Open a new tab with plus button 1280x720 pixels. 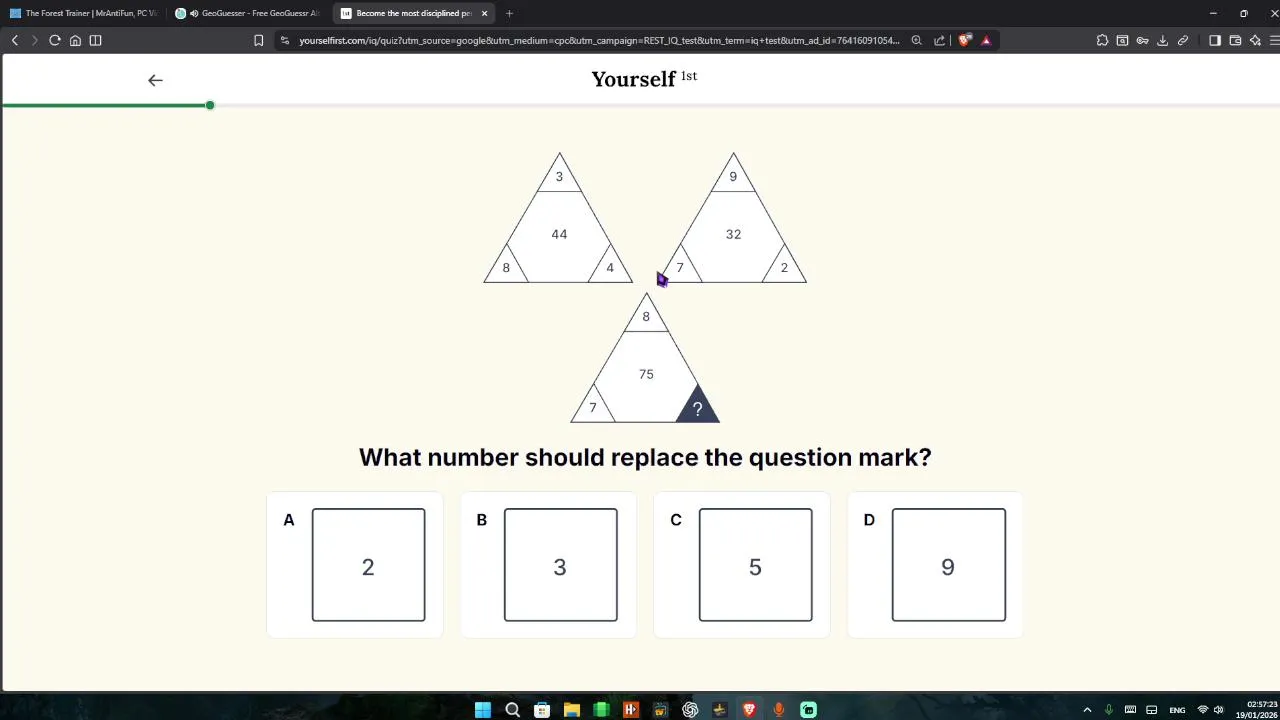click(509, 13)
